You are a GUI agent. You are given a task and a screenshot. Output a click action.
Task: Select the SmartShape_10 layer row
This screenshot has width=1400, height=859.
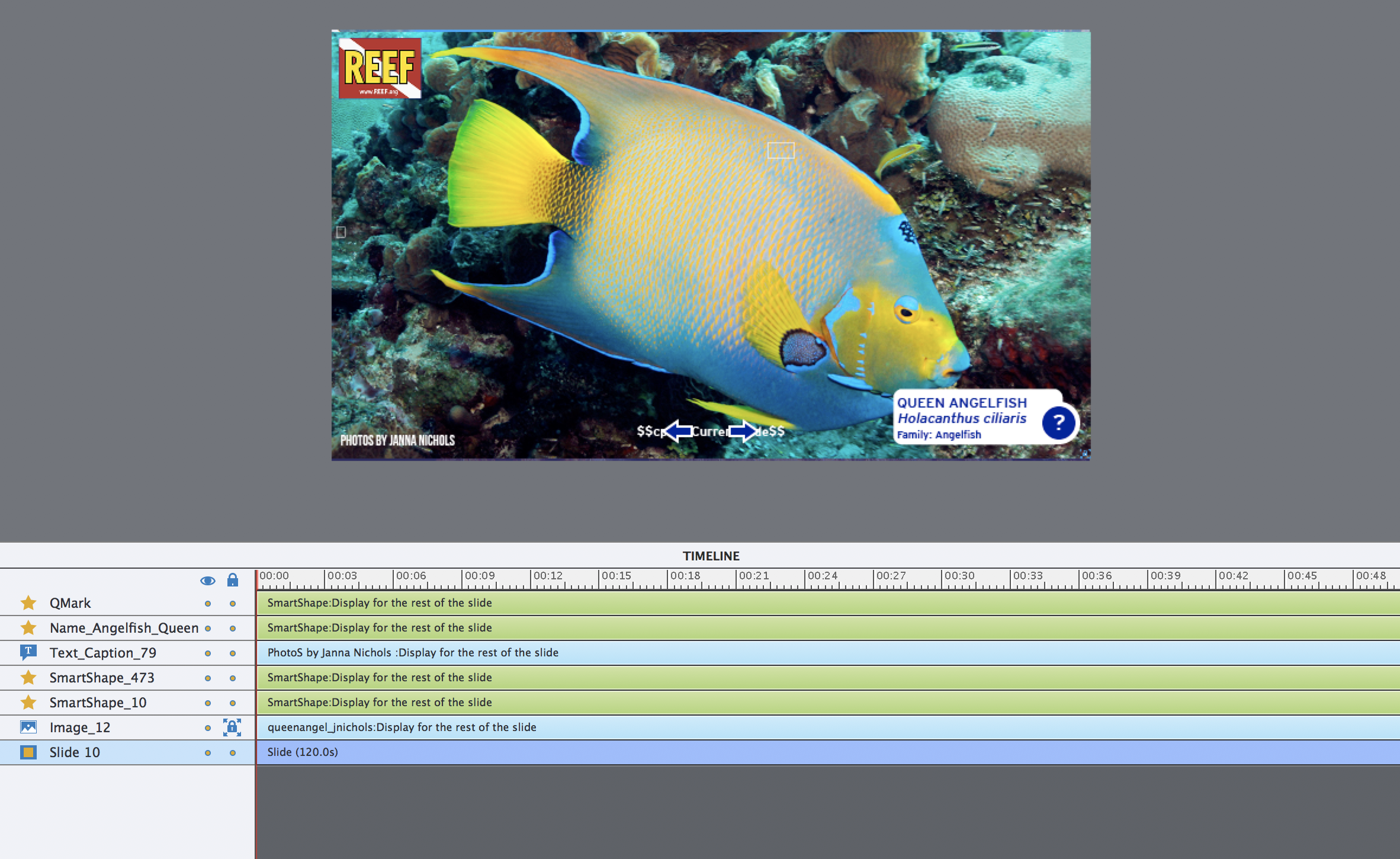[98, 703]
